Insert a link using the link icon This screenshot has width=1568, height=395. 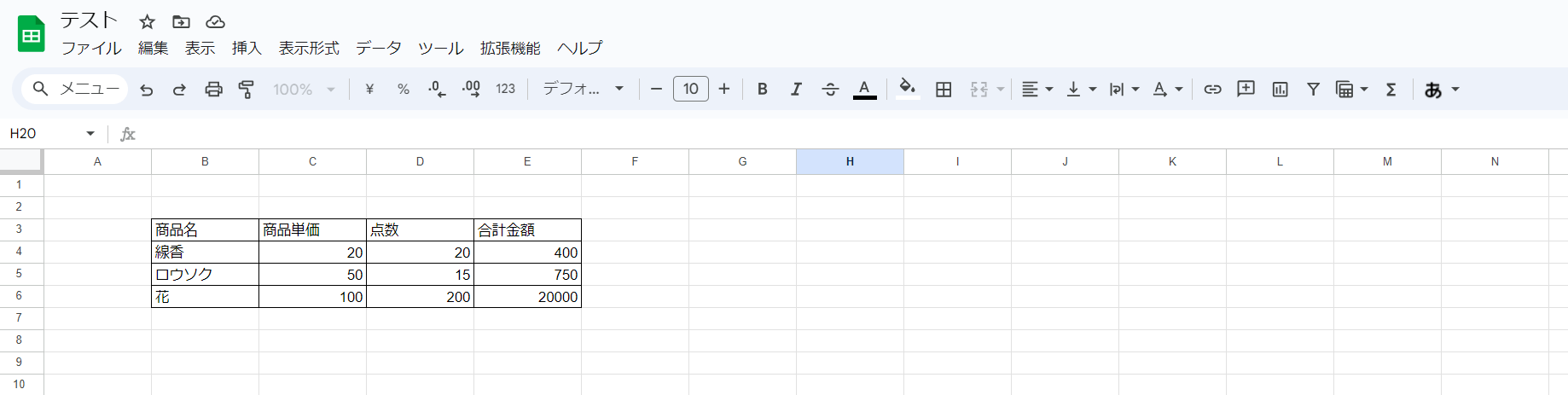point(1212,90)
